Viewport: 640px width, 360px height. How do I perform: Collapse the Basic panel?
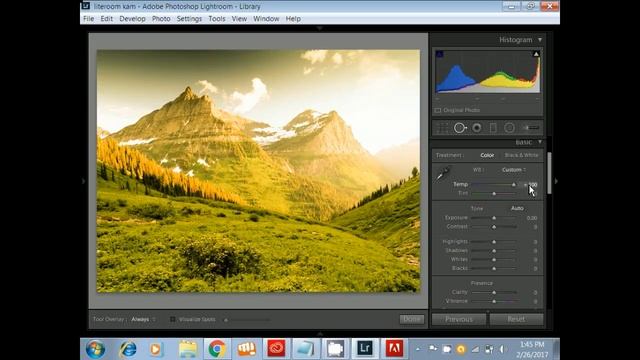(540, 142)
